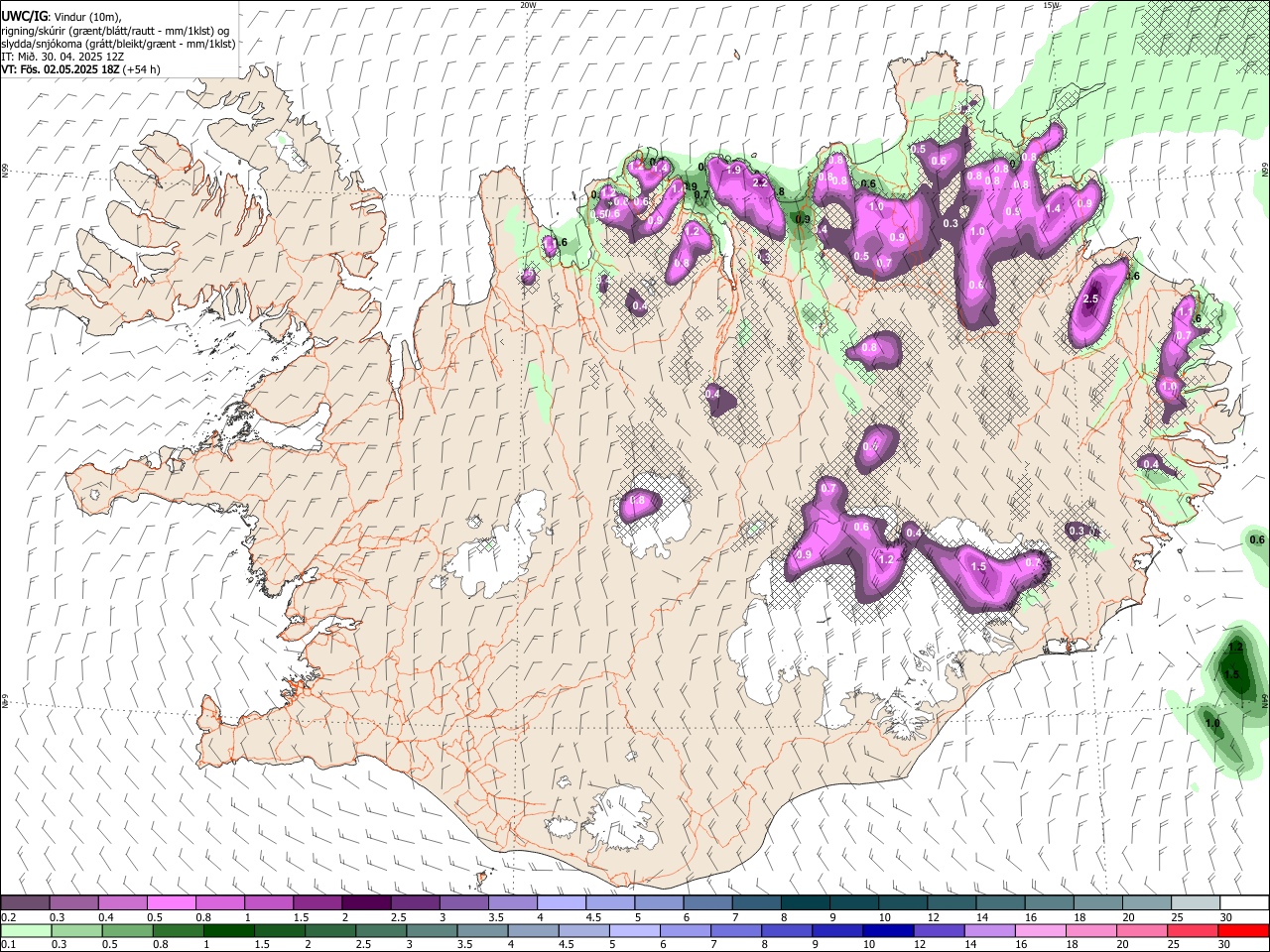Click the 2.2 snow value on the north coast
Screen dimensions: 1270x952
point(761,182)
